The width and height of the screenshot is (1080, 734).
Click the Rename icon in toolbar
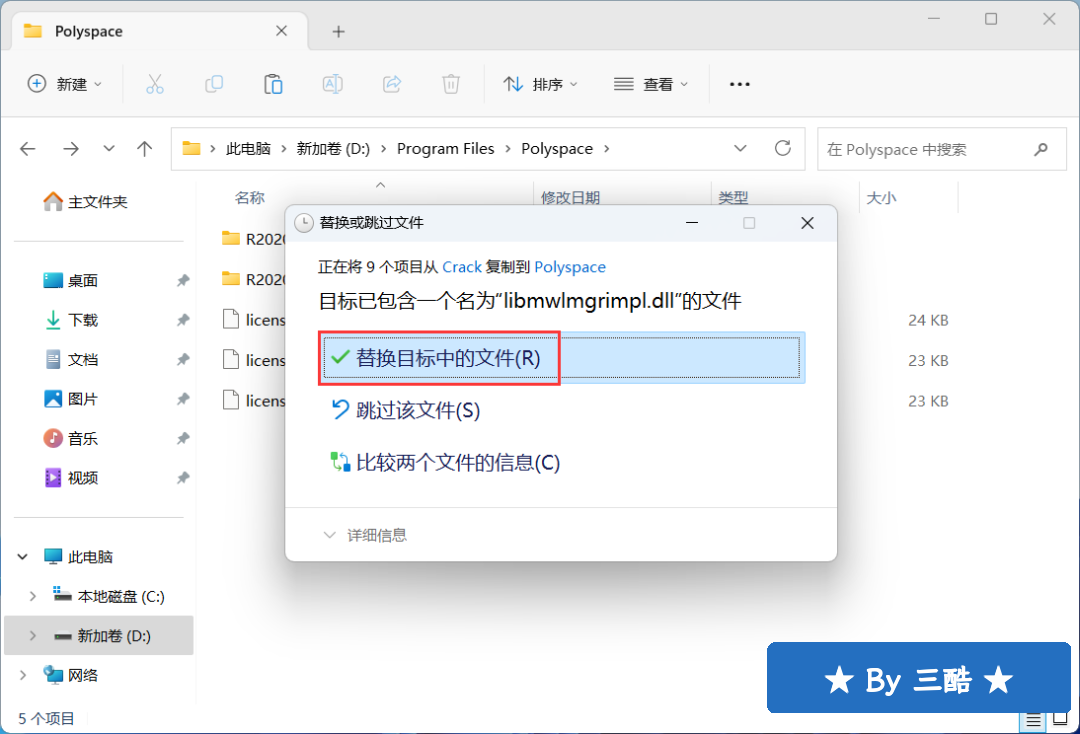pos(333,84)
